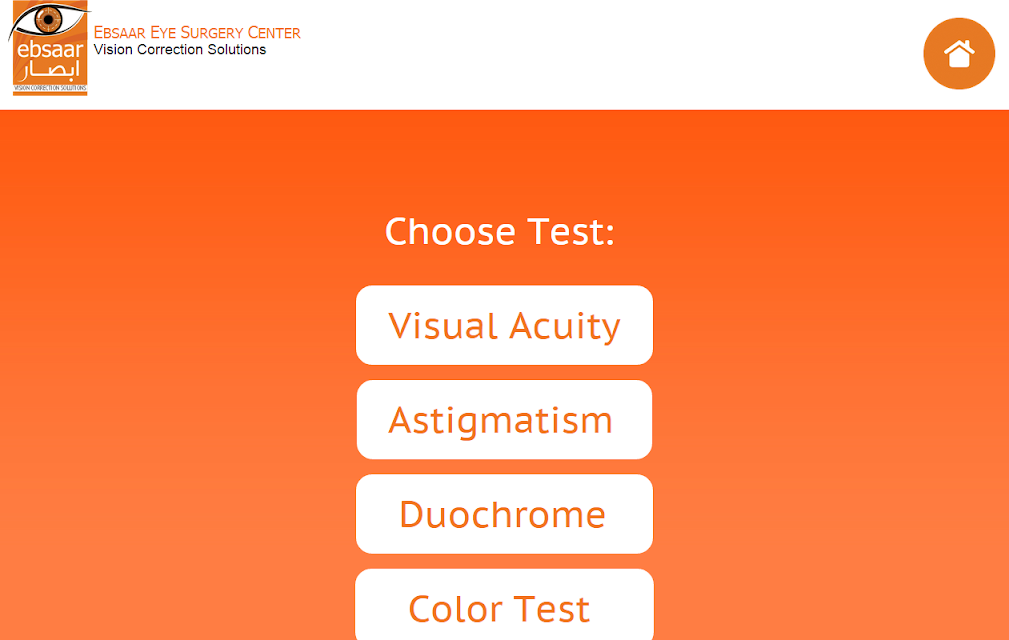Click the white 'ebsaar' word in logo
This screenshot has width=1009, height=640.
pyautogui.click(x=50, y=50)
